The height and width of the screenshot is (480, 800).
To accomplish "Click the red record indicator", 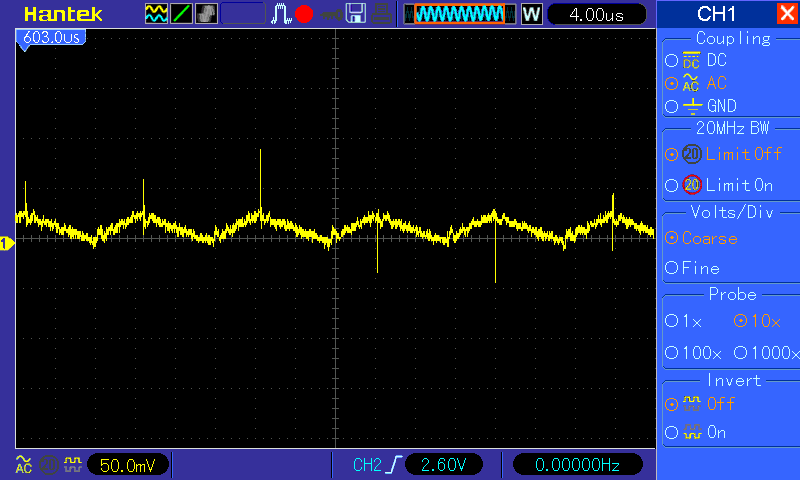I will tap(304, 14).
